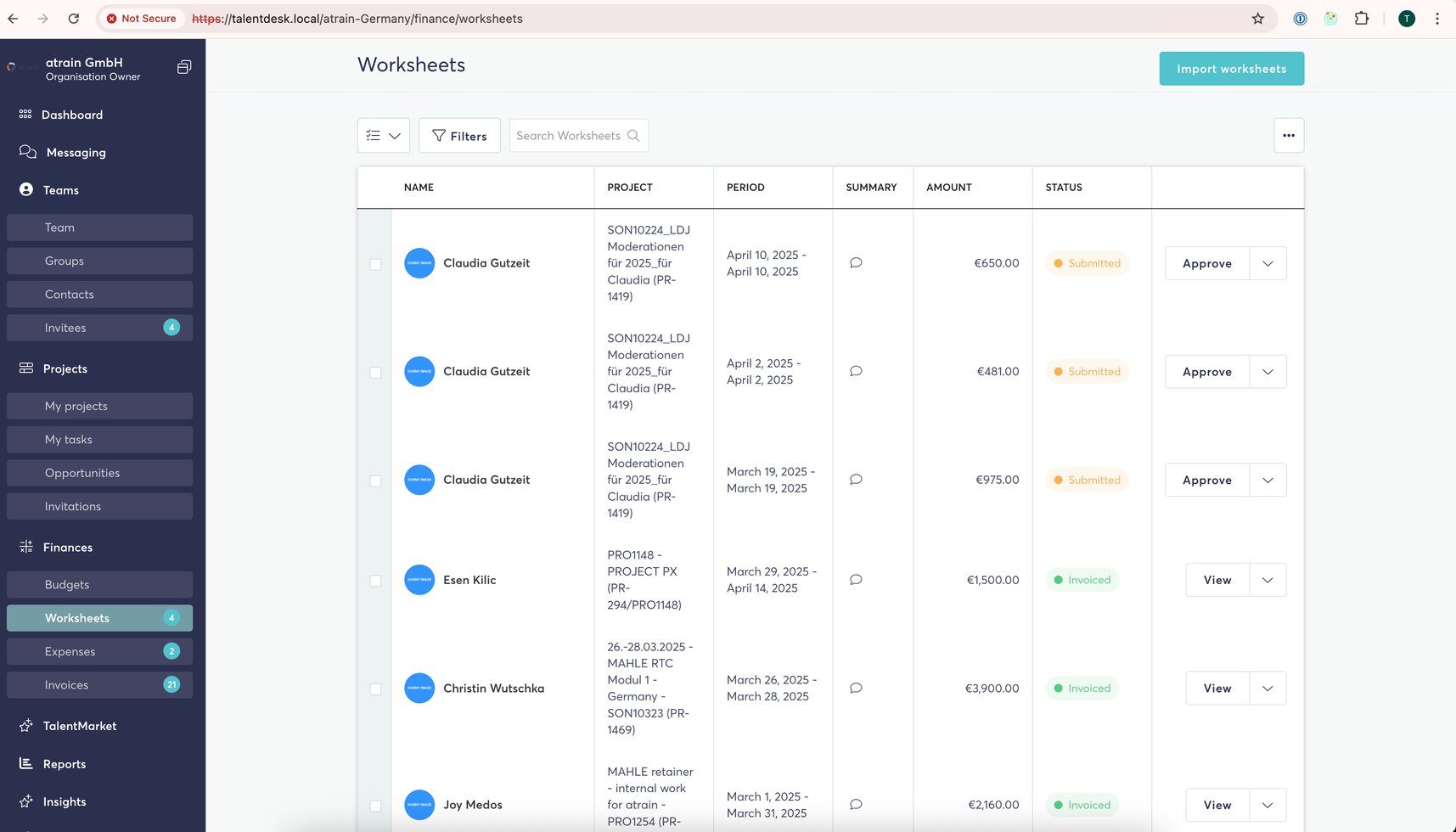Bookmark this page with the star icon
Image resolution: width=1456 pixels, height=832 pixels.
click(x=1257, y=19)
